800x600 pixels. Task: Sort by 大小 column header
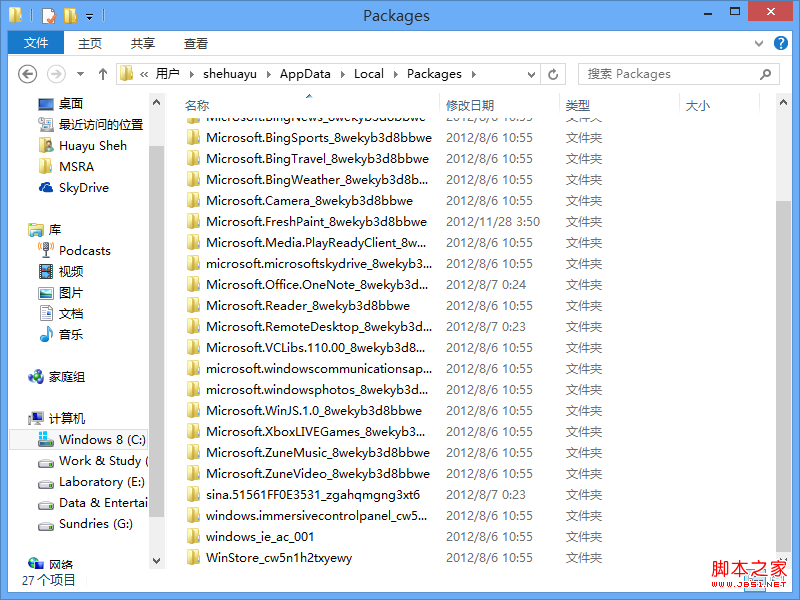pyautogui.click(x=697, y=106)
